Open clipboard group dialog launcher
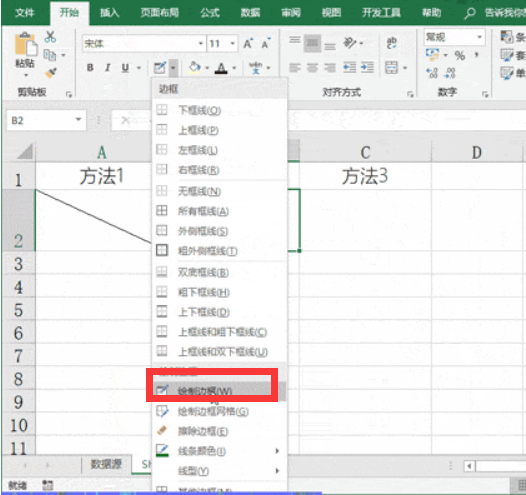The width and height of the screenshot is (526, 495). 69,95
